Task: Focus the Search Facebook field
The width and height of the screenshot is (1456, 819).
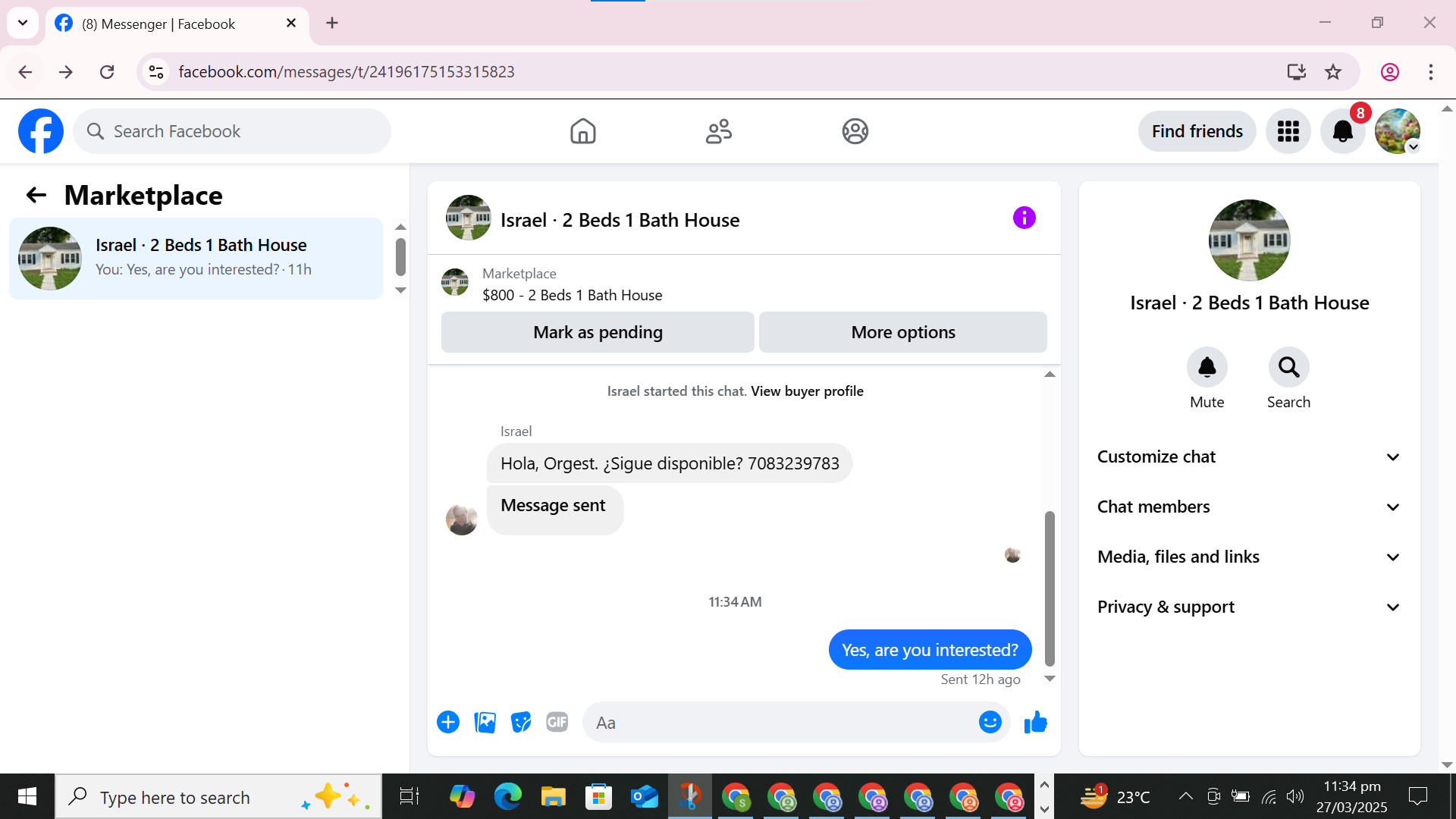Action: point(232,131)
